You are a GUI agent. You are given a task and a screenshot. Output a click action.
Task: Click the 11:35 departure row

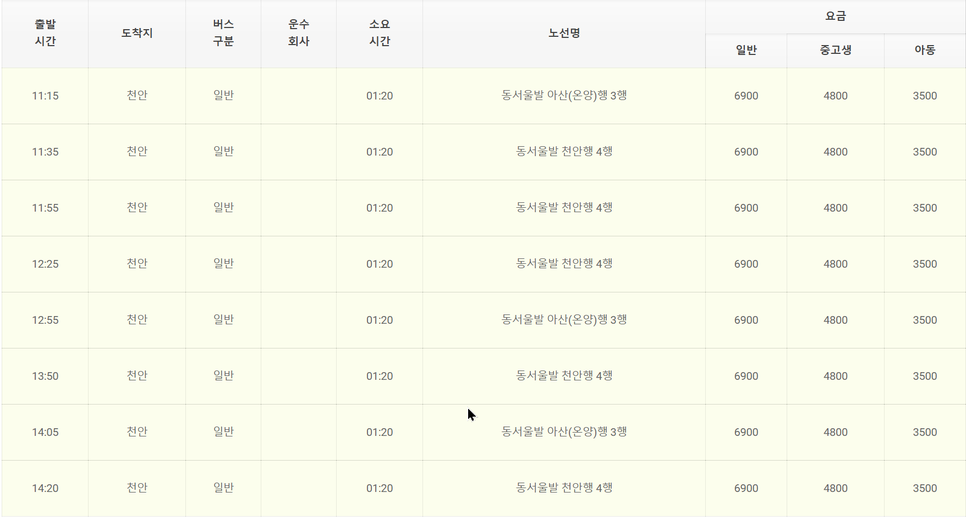coord(483,152)
